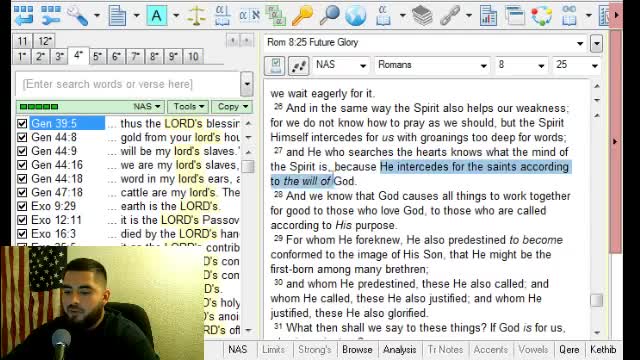The width and height of the screenshot is (640, 360).
Task: Switch to search tab 1
Action: [x=22, y=56]
